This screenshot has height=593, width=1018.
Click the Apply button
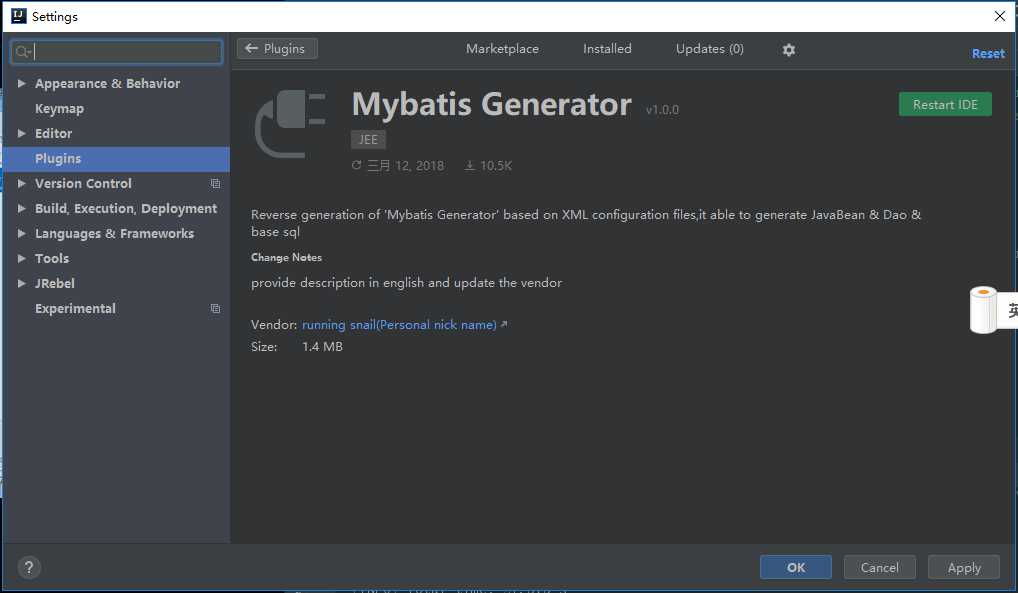964,568
